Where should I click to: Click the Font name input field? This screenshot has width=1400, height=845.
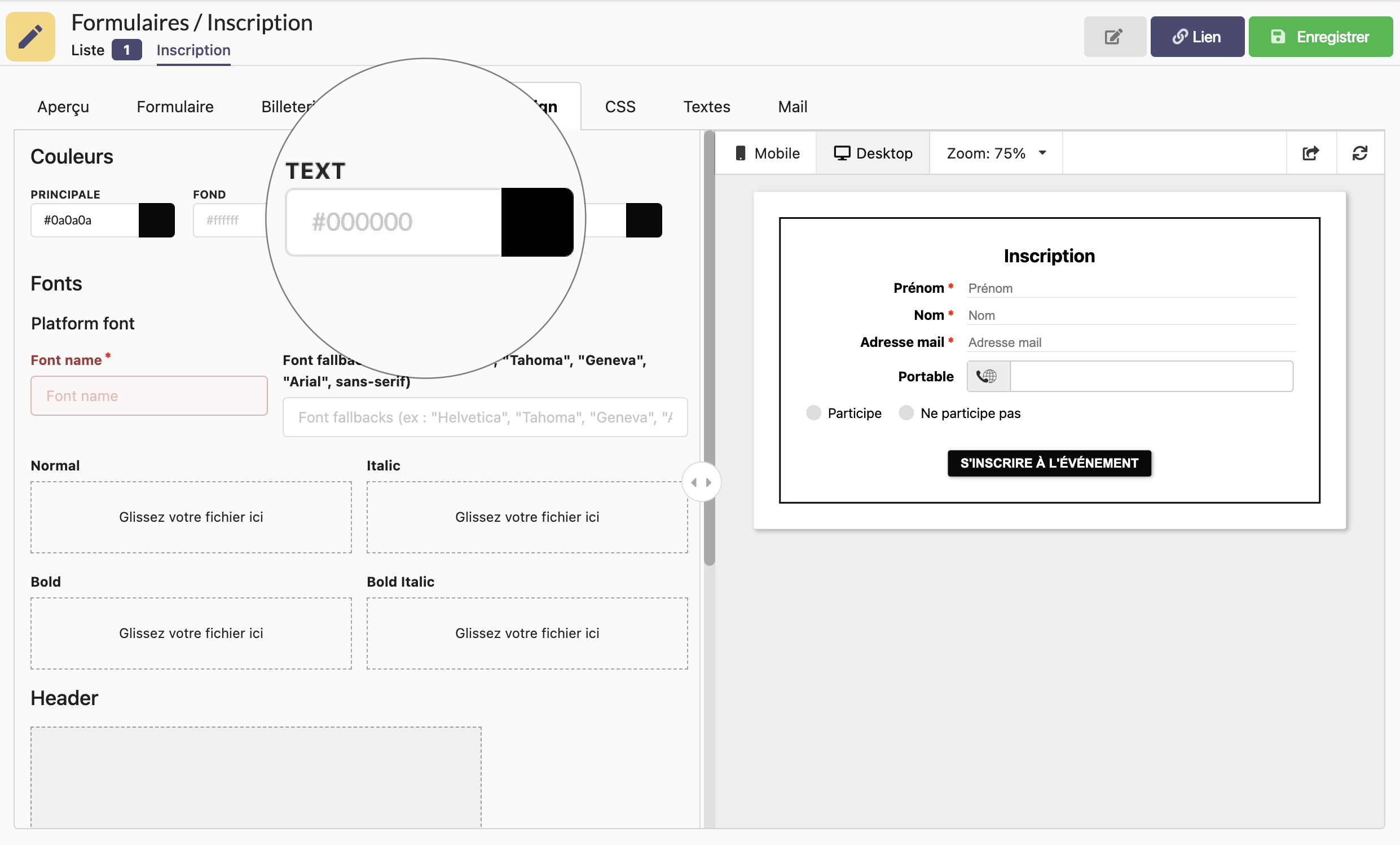(x=149, y=395)
